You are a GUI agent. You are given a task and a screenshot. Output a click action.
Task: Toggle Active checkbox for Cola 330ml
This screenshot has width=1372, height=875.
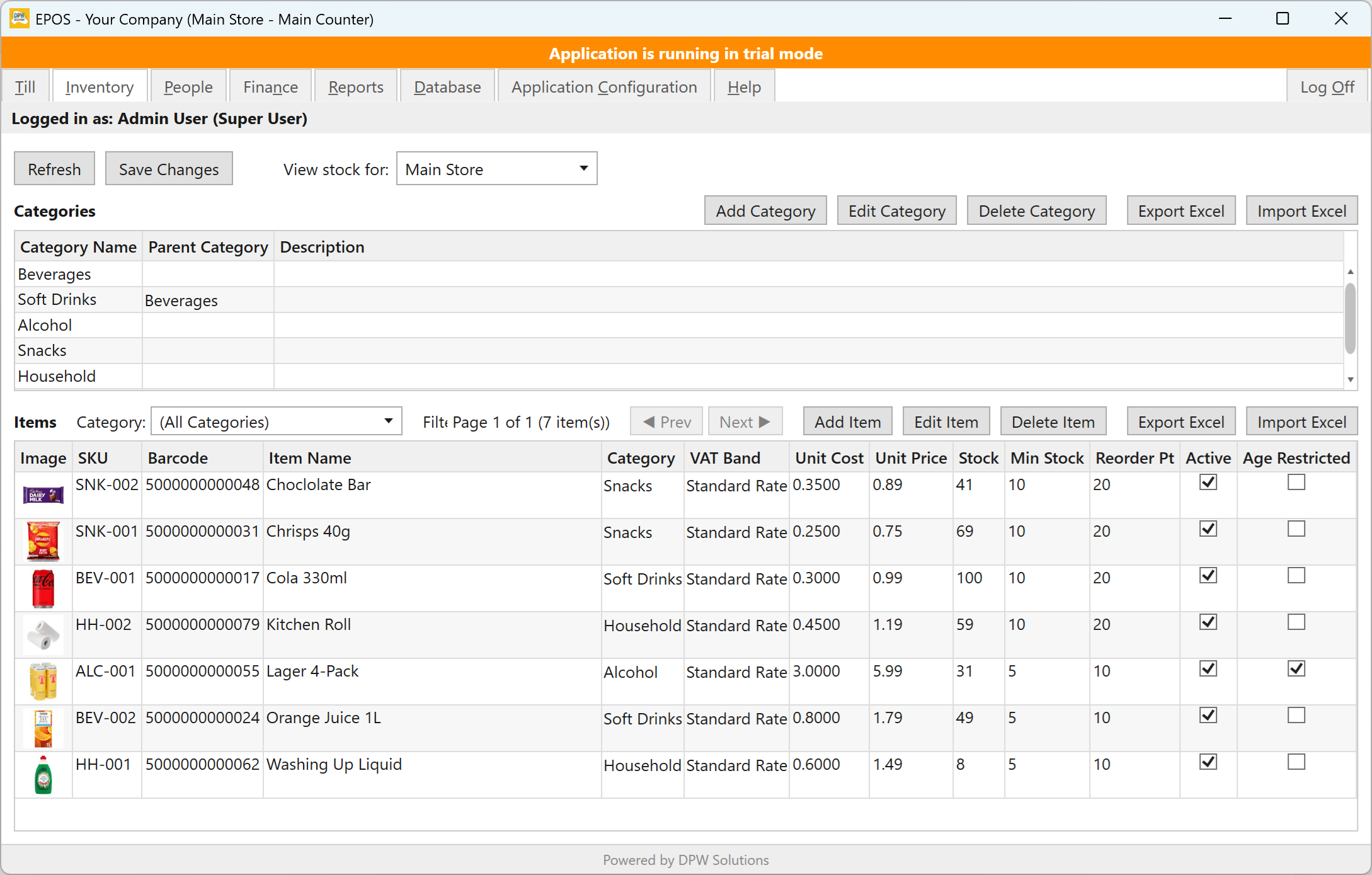pyautogui.click(x=1208, y=575)
